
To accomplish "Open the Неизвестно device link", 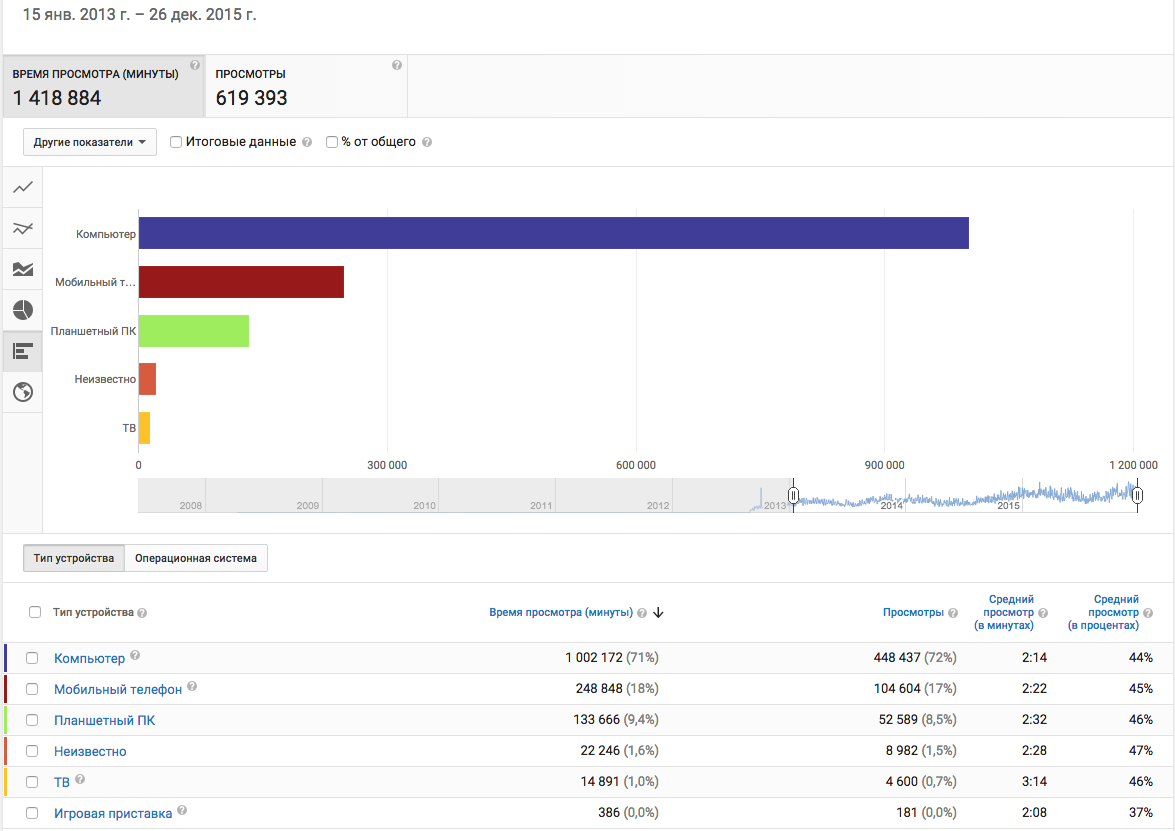I will 90,752.
